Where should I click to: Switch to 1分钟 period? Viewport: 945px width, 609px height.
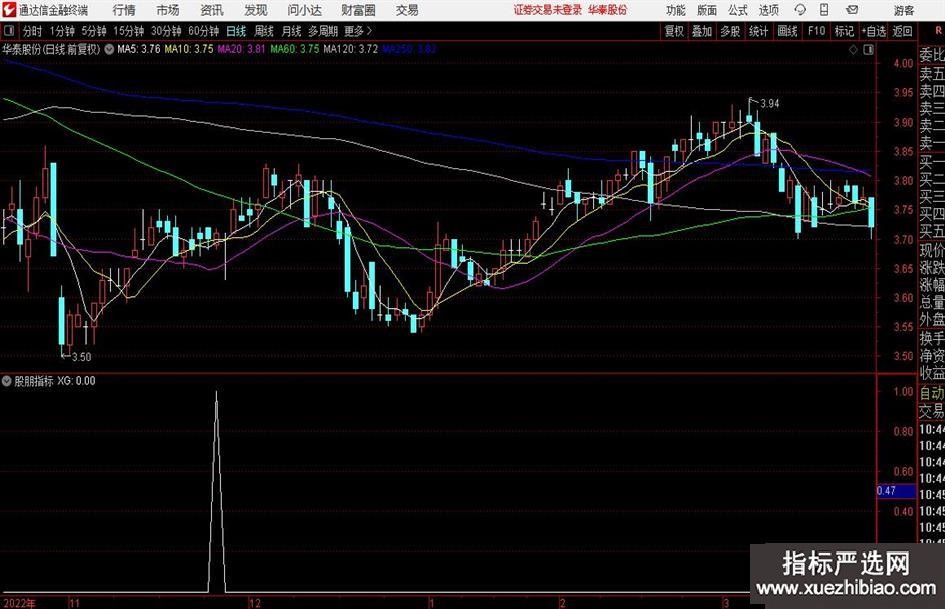click(x=62, y=31)
